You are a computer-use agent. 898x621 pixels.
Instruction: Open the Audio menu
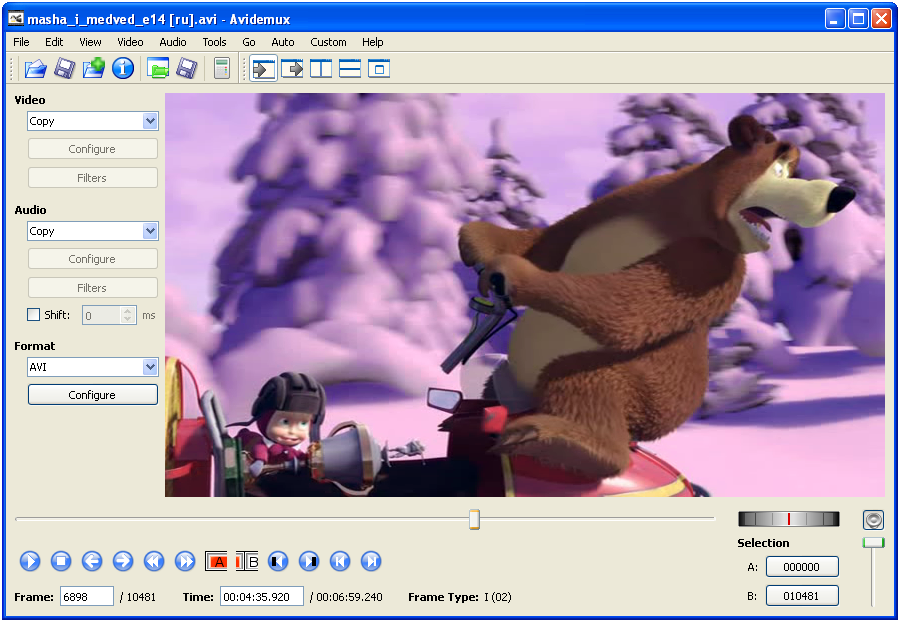tap(173, 42)
